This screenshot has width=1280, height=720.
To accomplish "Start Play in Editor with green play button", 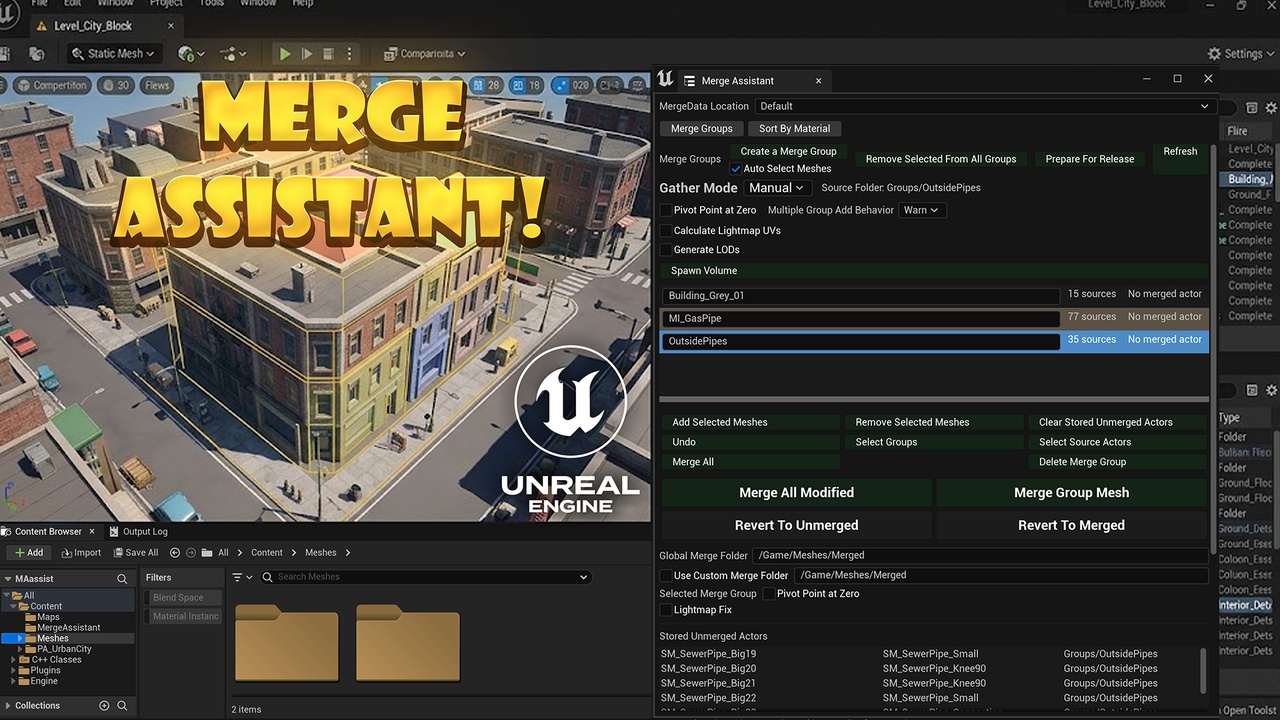I will coord(285,54).
